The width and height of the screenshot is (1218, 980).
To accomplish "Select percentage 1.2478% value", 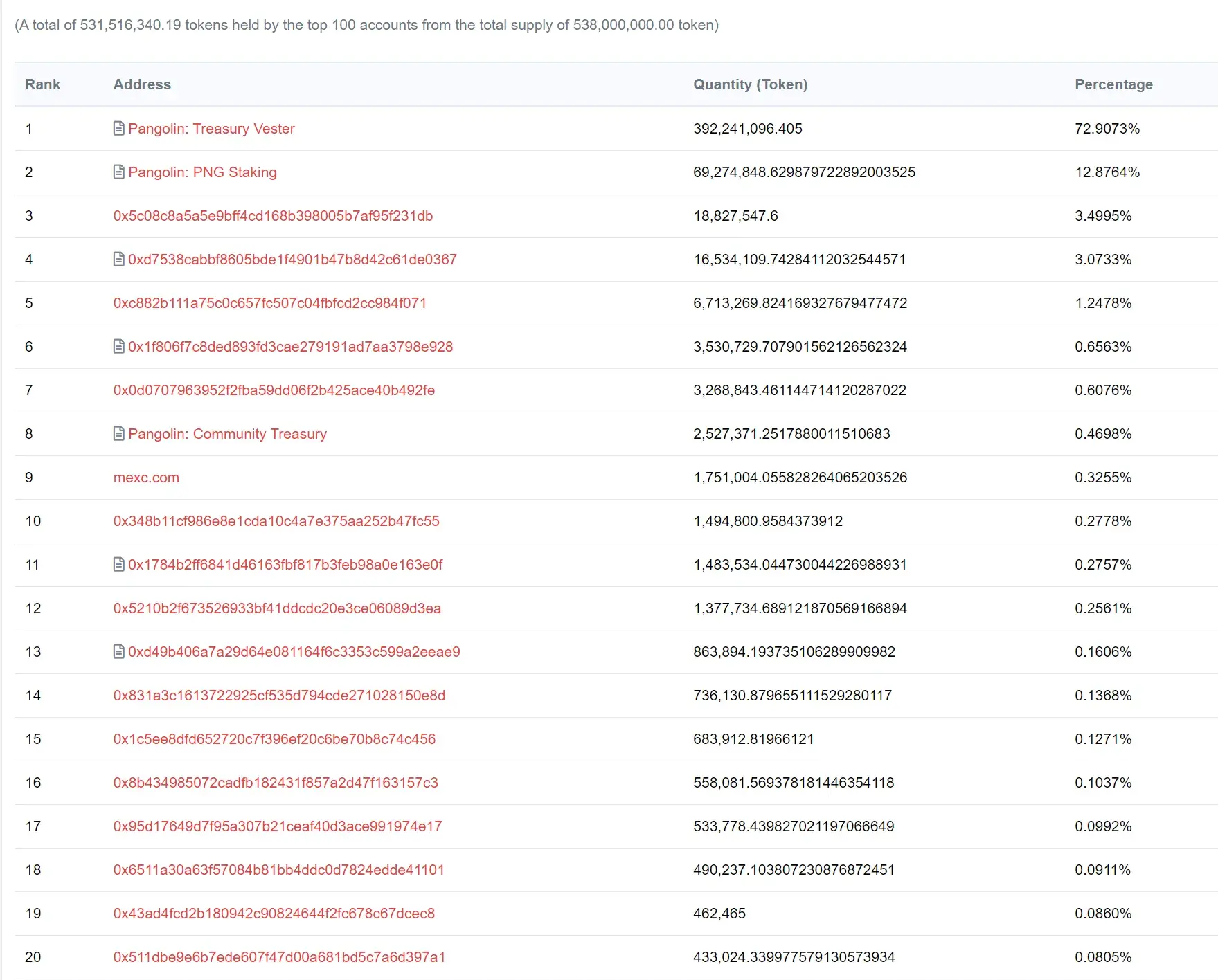I will click(1103, 303).
